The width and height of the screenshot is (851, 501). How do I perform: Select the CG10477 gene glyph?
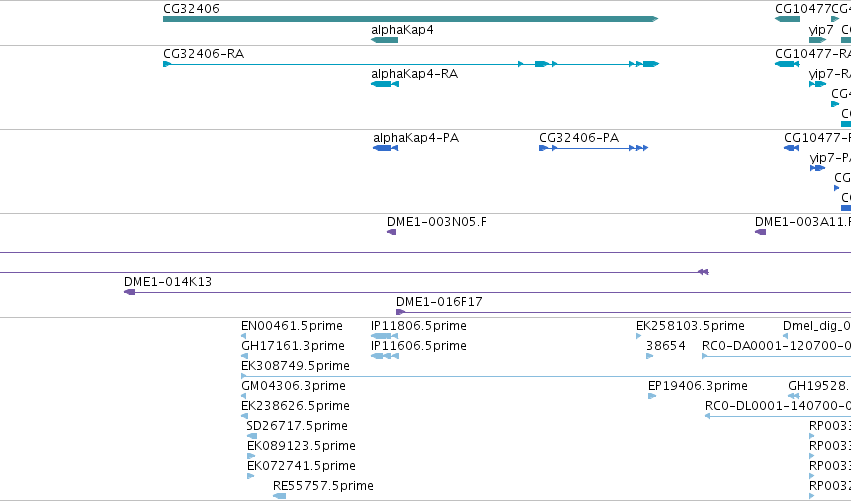point(788,19)
